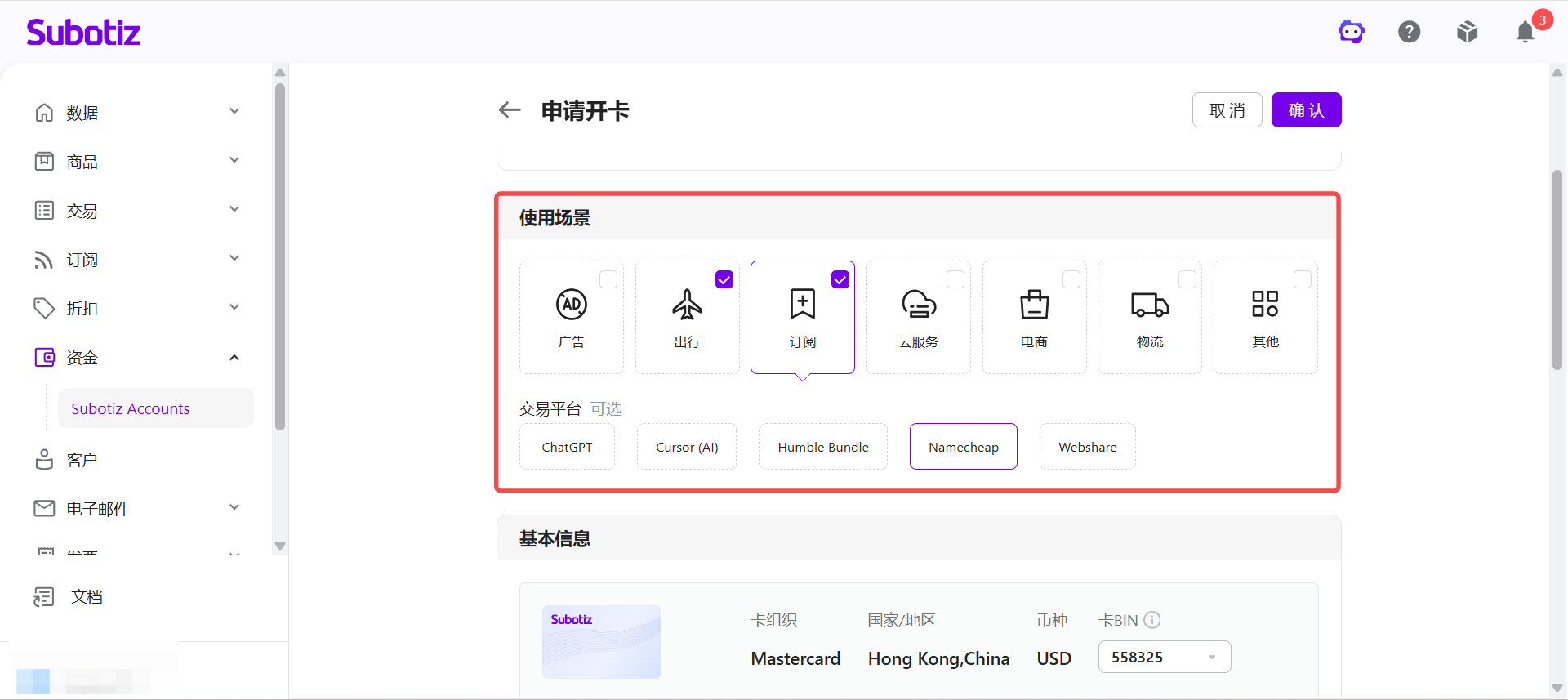The width and height of the screenshot is (1568, 700).
Task: Click the 其他 grid scenario icon
Action: (1265, 304)
